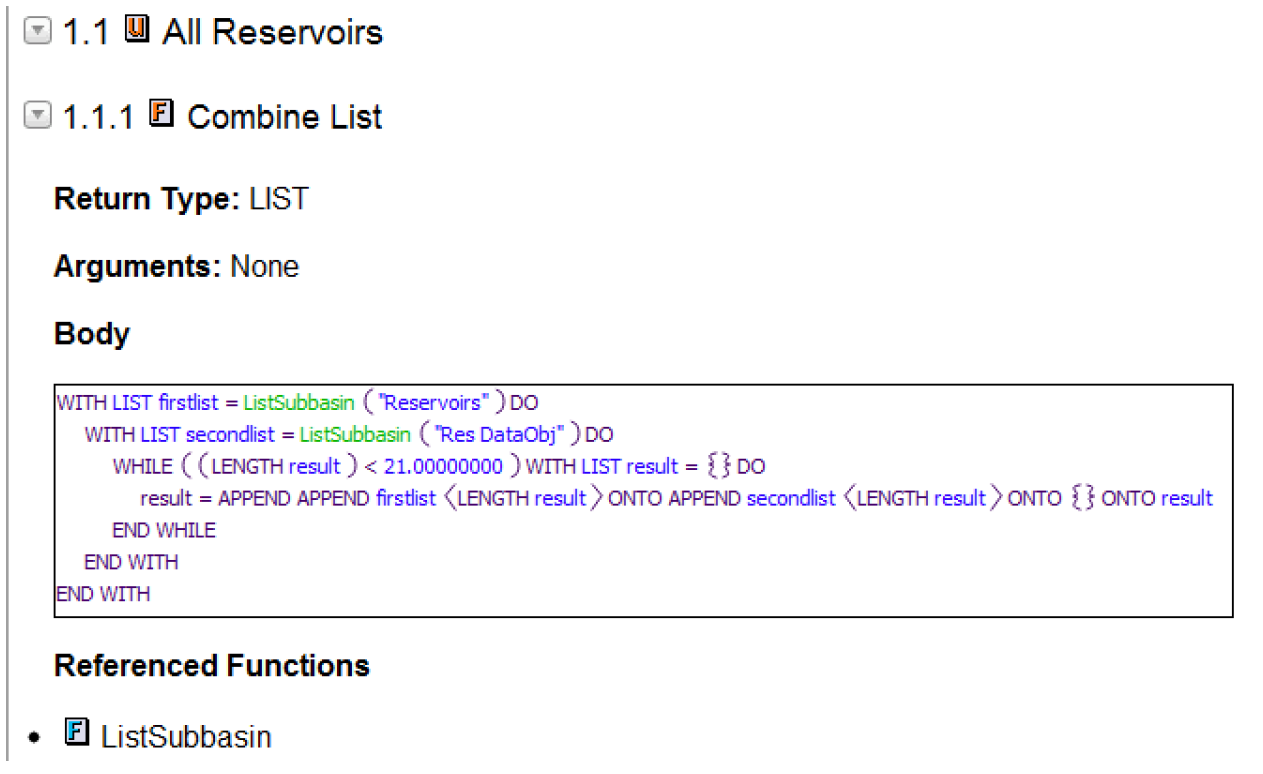The width and height of the screenshot is (1263, 774).
Task: Click the "Reservoirs" string argument
Action: pyautogui.click(x=437, y=403)
